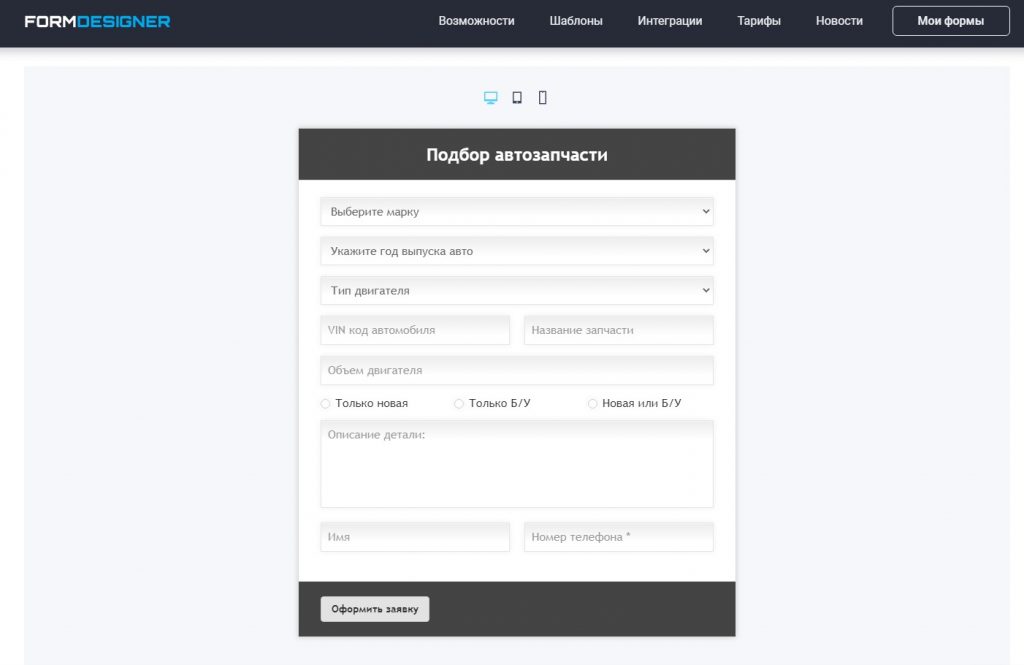Open the "Интеграции" navigation link
This screenshot has width=1024, height=665.
(x=670, y=21)
